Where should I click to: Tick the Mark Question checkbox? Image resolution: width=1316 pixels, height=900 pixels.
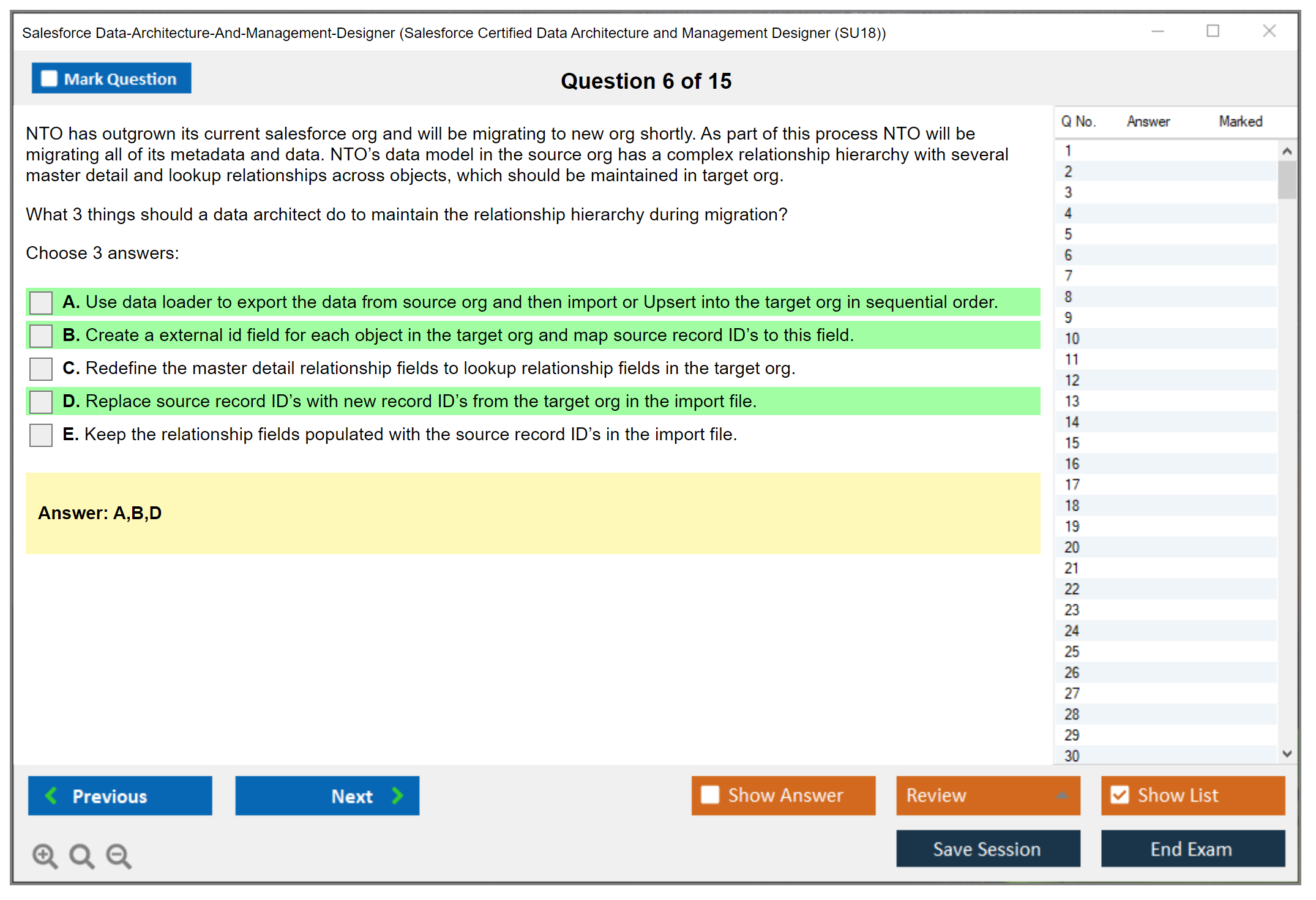click(x=49, y=78)
